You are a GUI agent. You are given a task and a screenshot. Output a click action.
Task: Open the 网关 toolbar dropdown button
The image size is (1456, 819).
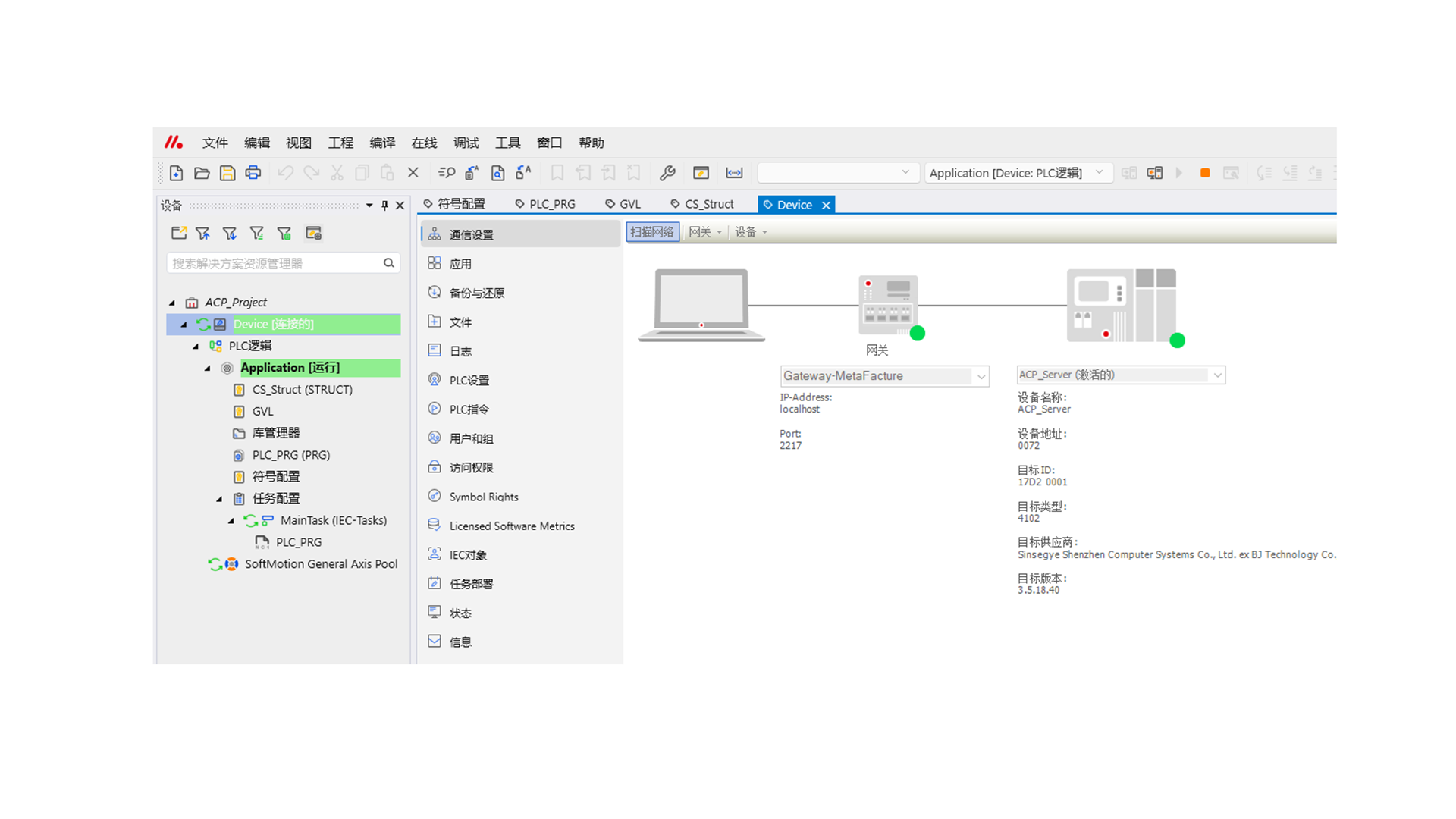(x=704, y=232)
